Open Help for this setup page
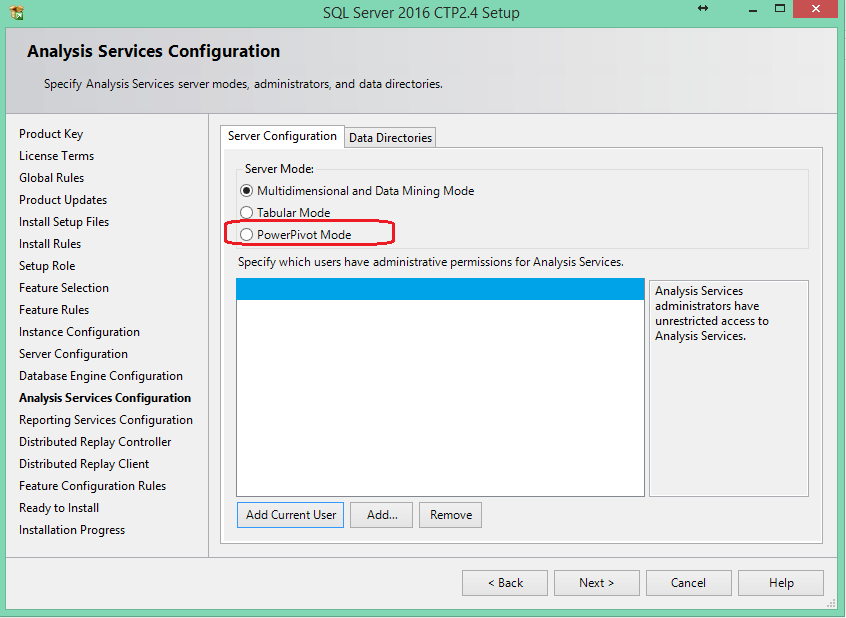The image size is (846, 618). pyautogui.click(x=781, y=583)
